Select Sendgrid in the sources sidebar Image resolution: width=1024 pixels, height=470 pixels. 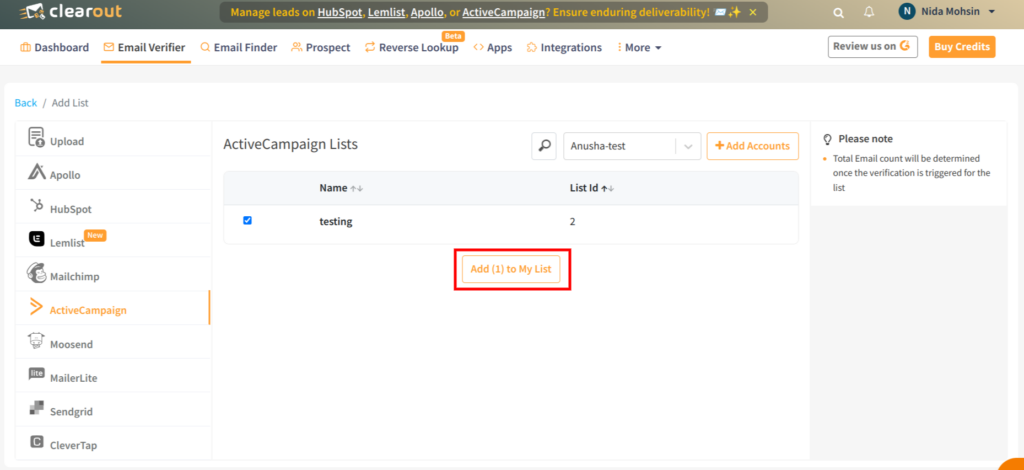point(112,410)
